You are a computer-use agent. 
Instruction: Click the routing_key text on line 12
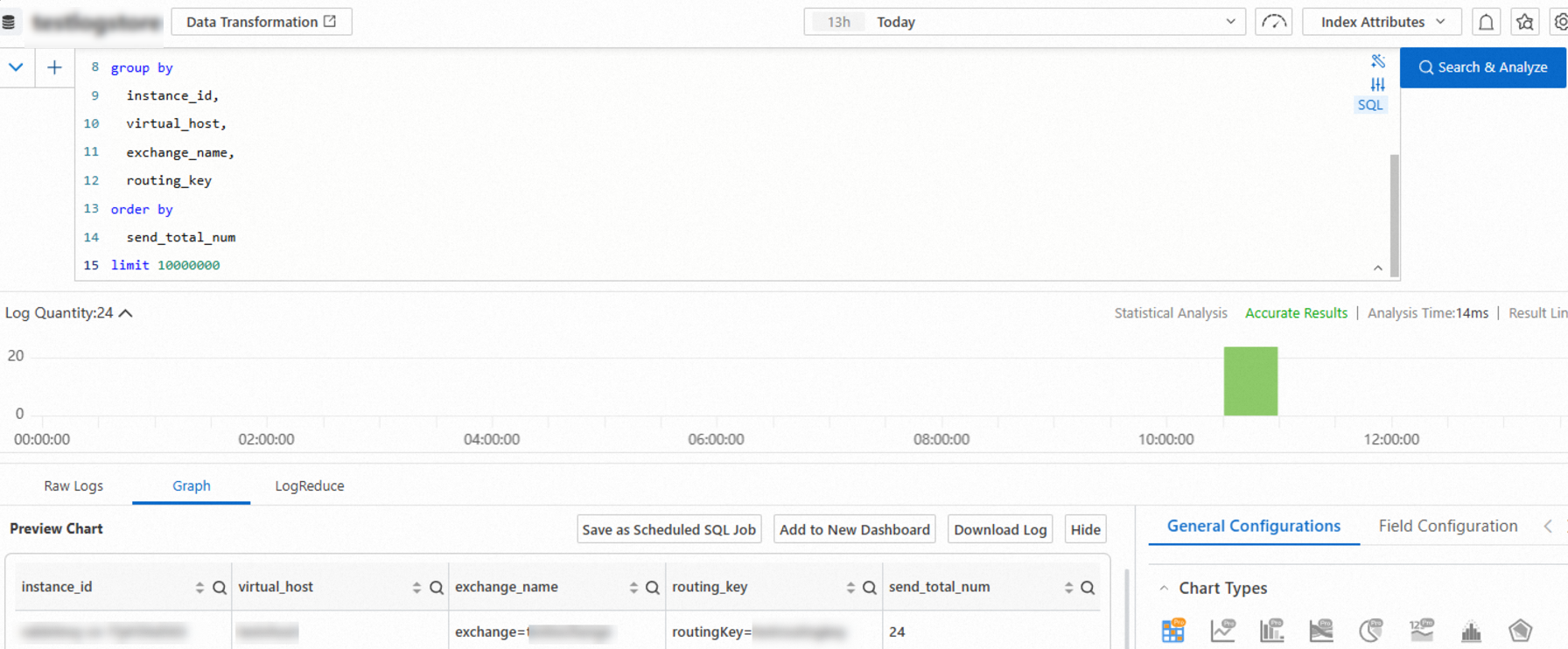click(169, 180)
